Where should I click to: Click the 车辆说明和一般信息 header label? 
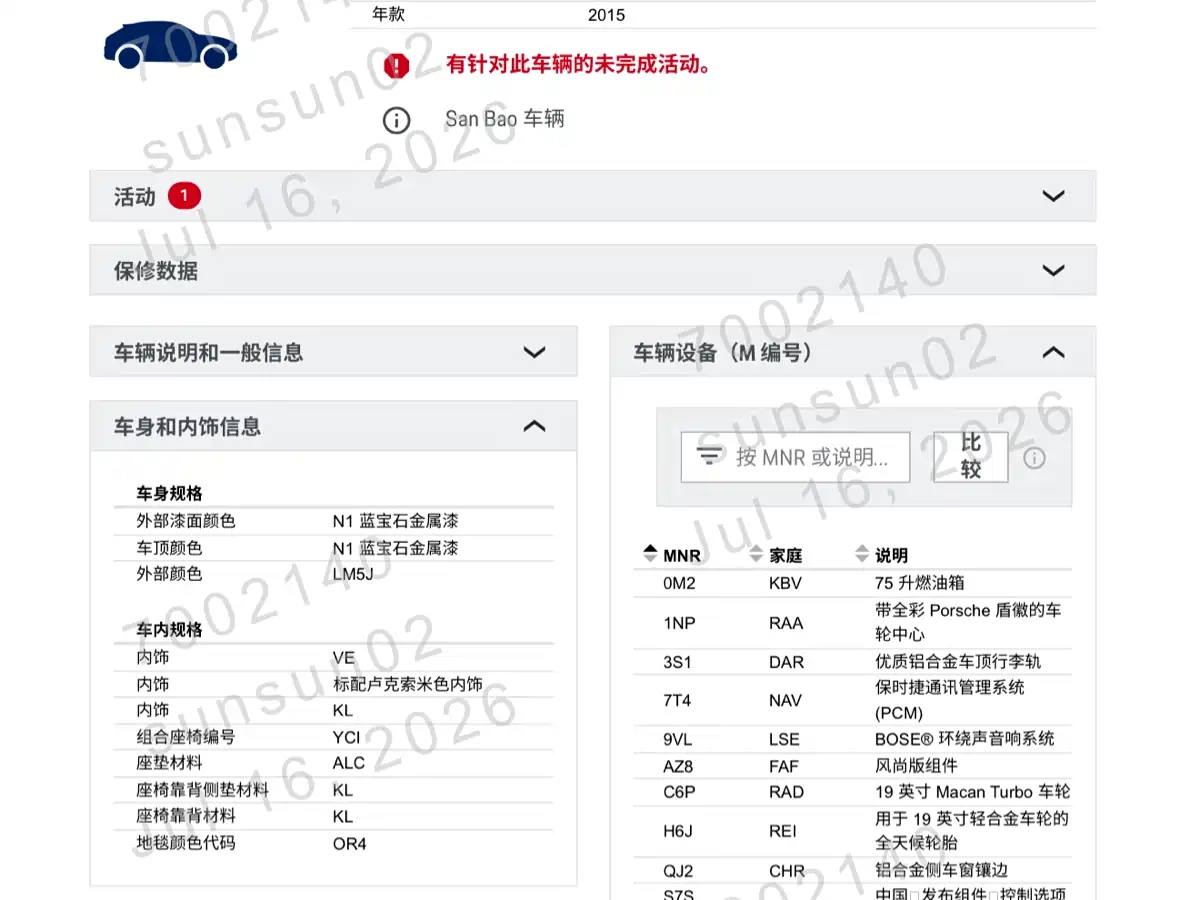(208, 353)
